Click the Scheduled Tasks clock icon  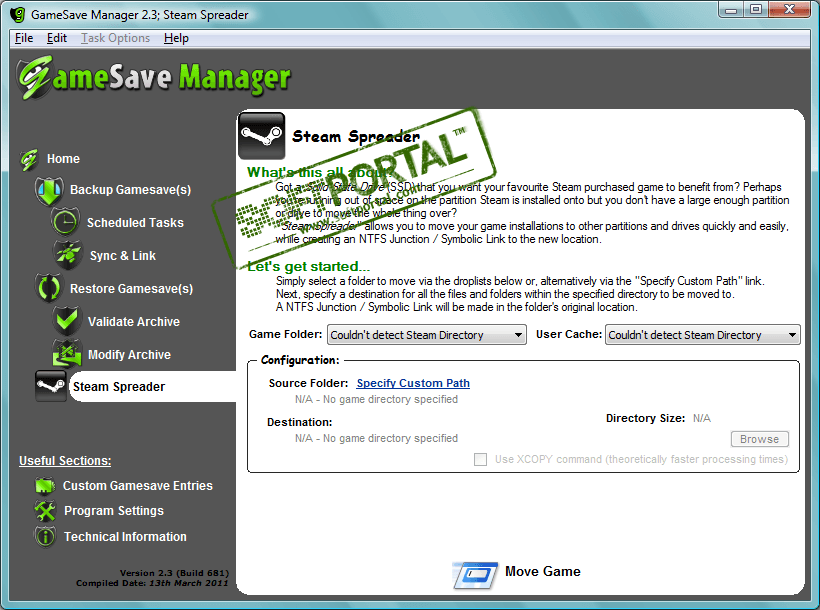[x=65, y=222]
